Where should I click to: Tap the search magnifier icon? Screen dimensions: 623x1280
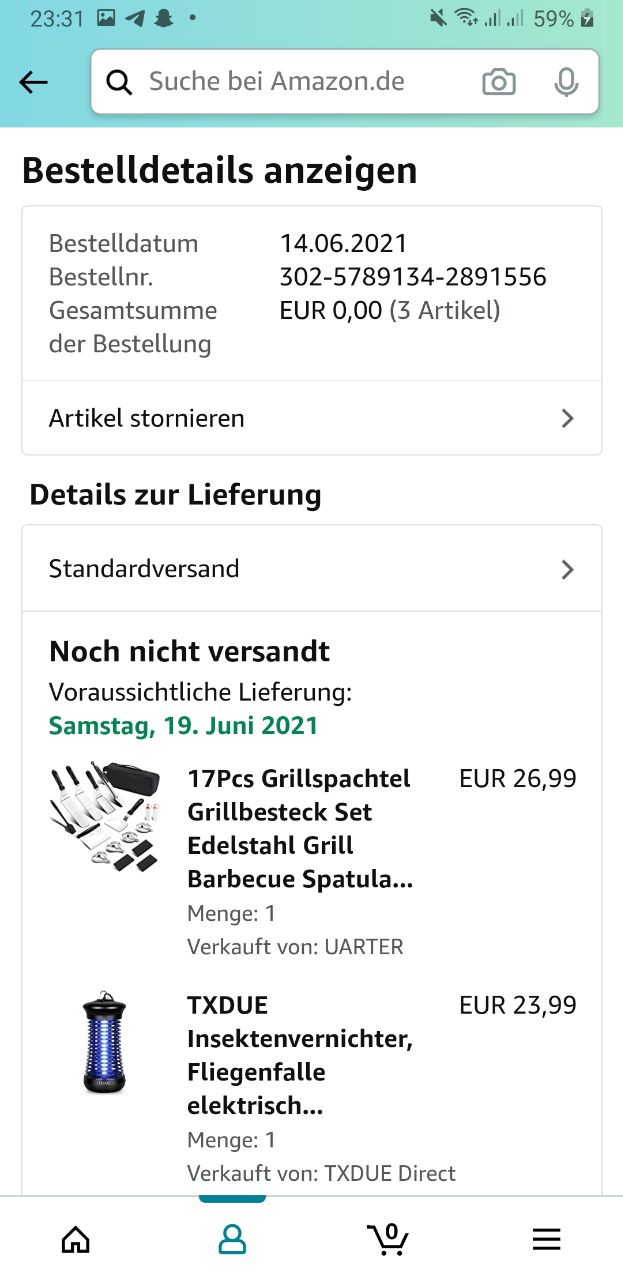[x=119, y=83]
